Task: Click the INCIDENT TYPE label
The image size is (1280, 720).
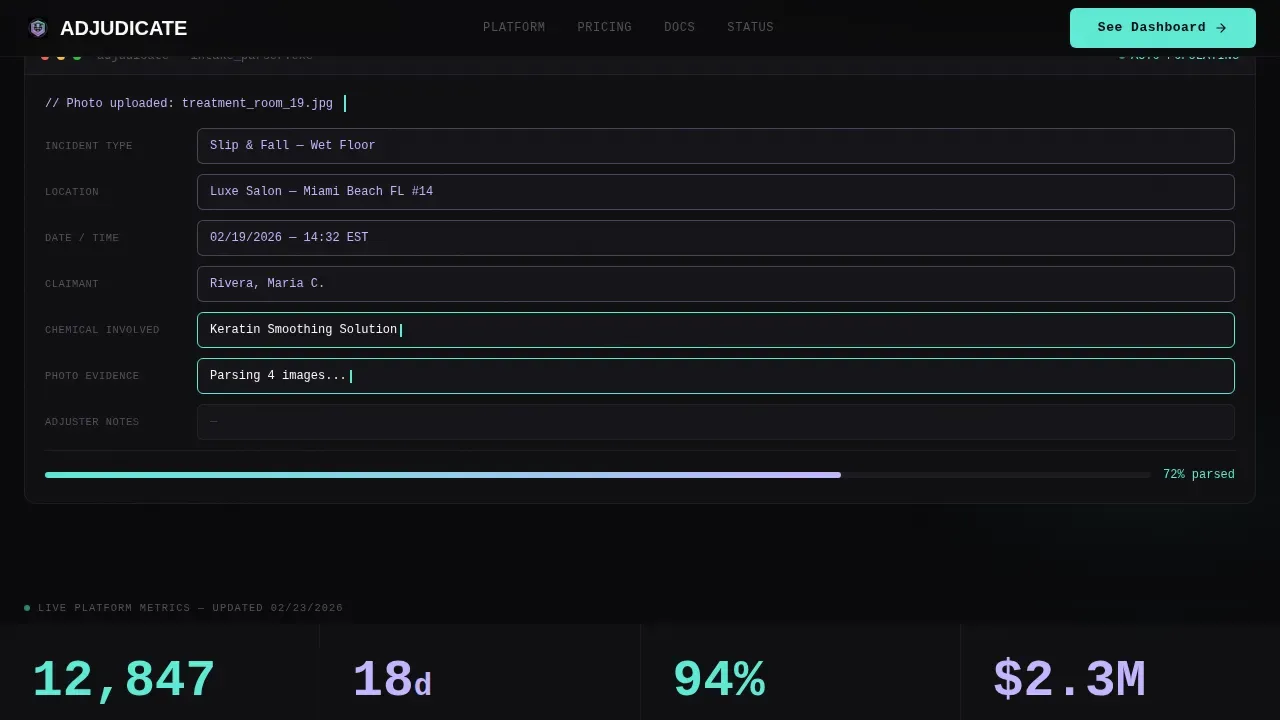Action: 88,146
